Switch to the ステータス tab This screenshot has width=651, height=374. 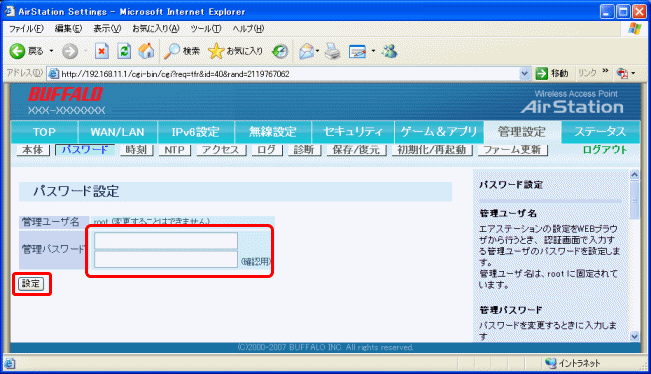(600, 132)
